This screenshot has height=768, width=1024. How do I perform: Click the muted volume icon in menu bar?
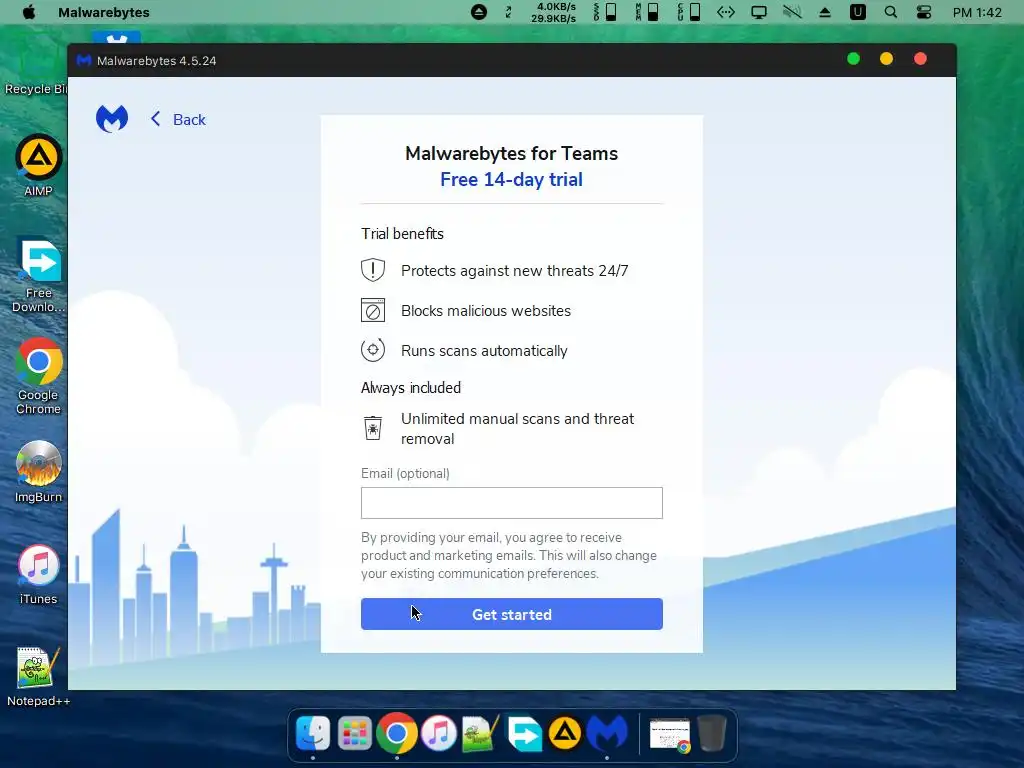pos(792,12)
